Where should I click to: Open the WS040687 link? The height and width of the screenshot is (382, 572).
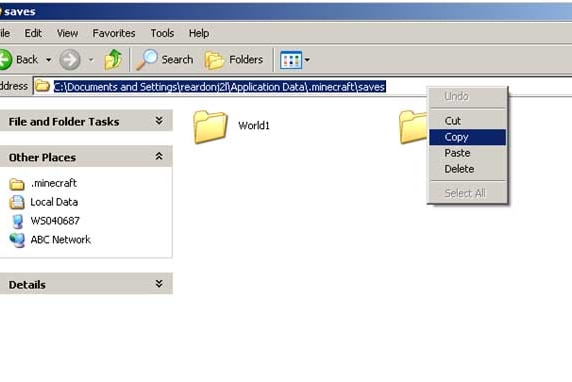pos(55,221)
